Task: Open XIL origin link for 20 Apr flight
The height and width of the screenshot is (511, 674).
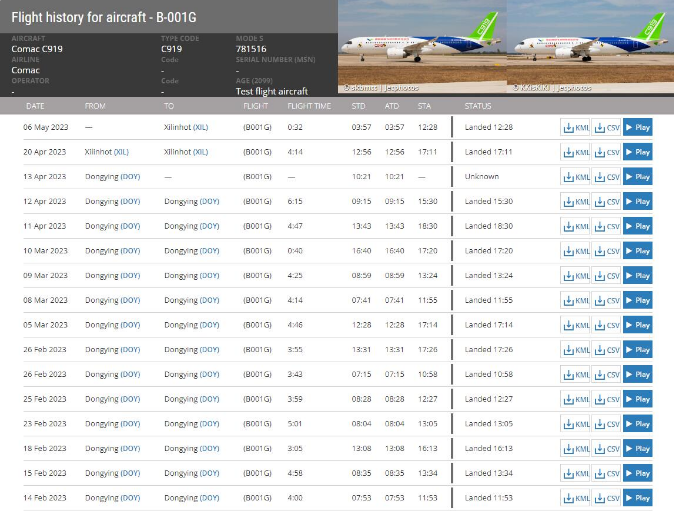Action: coord(121,152)
